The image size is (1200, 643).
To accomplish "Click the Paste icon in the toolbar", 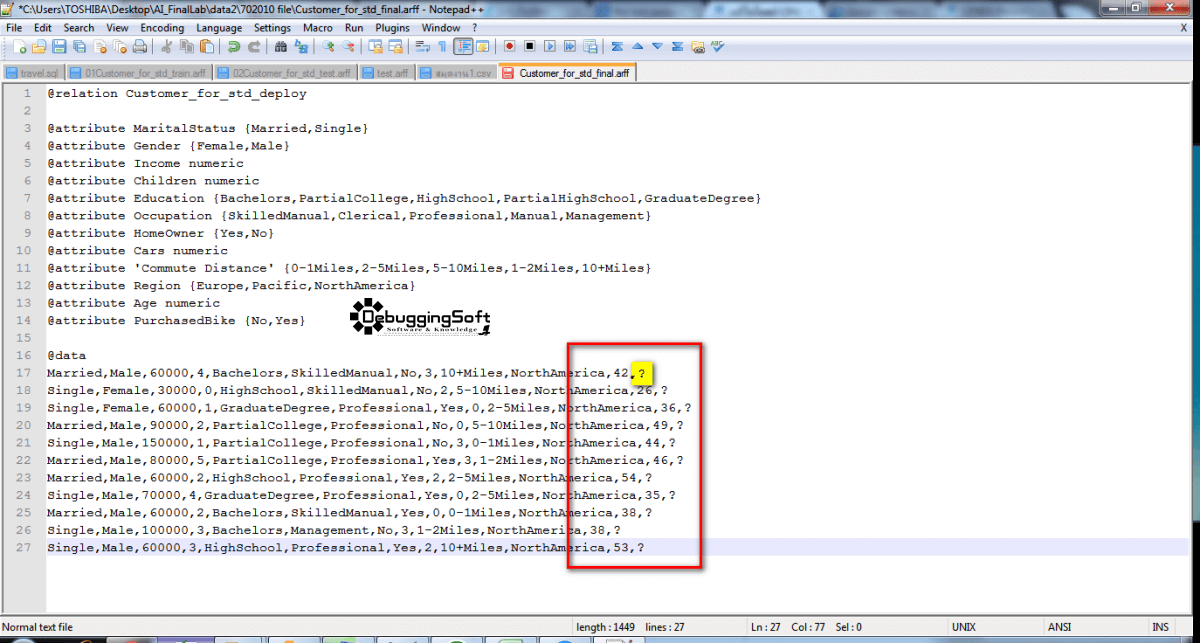I will 206,46.
